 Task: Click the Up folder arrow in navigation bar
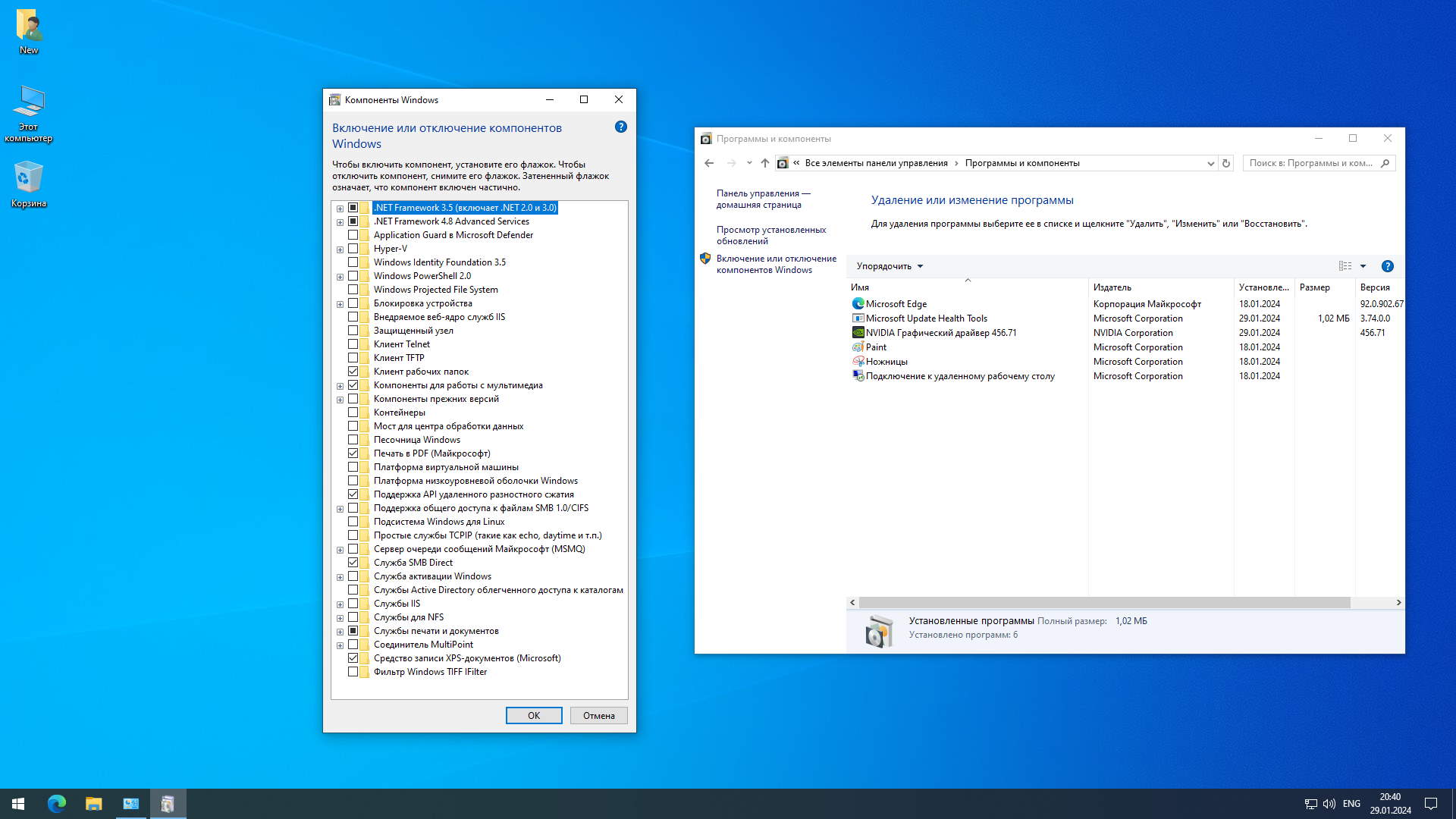pos(764,163)
